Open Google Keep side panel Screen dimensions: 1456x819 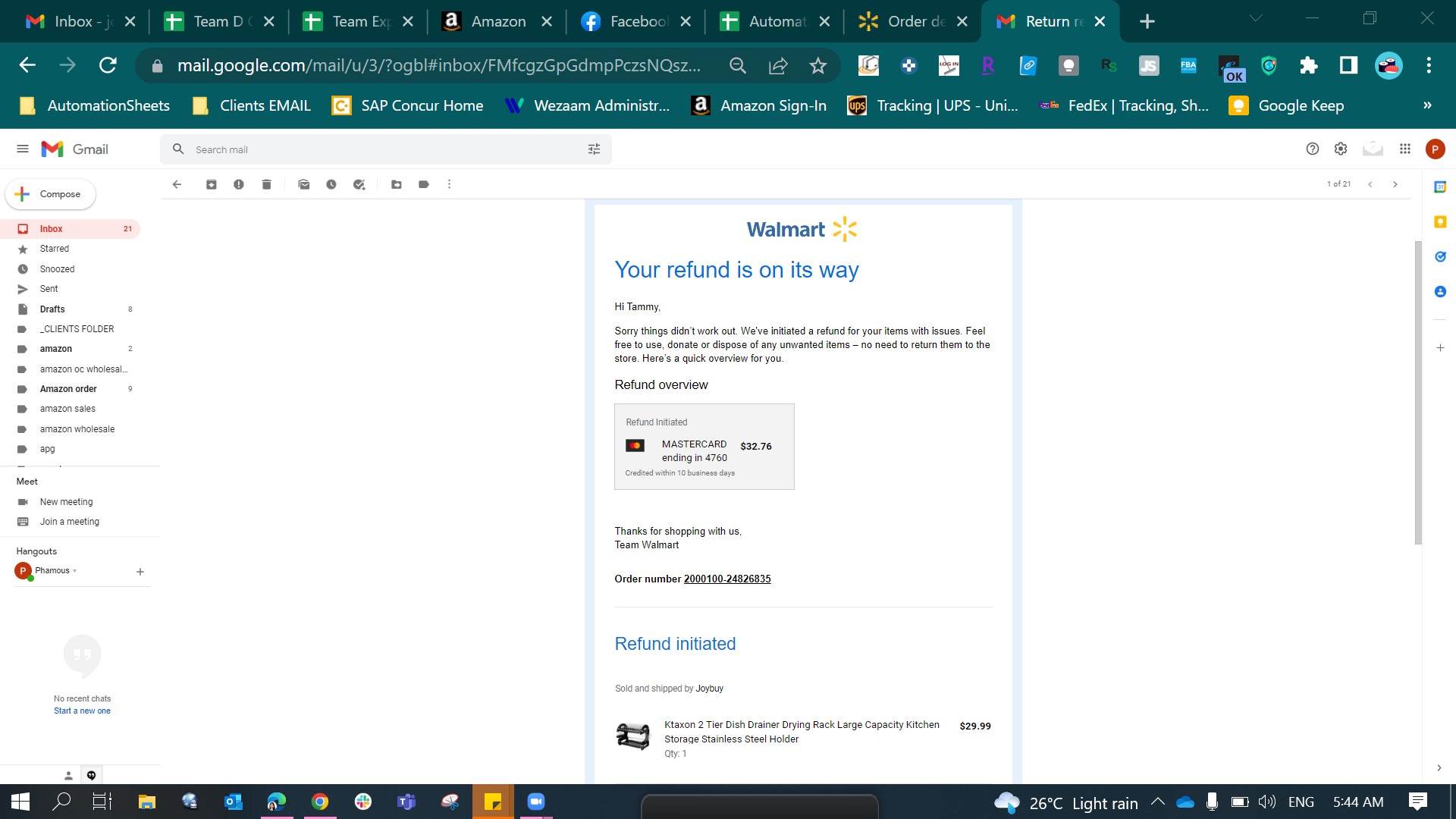(1440, 221)
